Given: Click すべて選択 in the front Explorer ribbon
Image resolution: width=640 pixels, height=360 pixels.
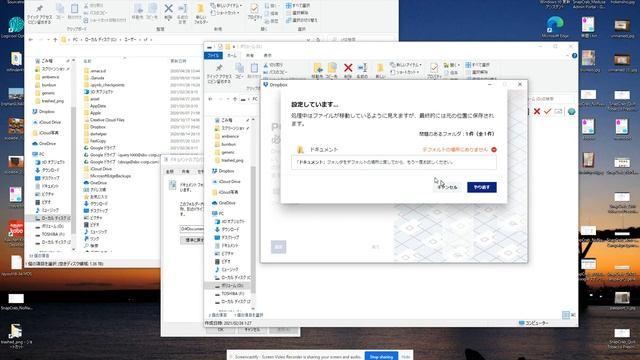Looking at the screenshot, I should 478,65.
